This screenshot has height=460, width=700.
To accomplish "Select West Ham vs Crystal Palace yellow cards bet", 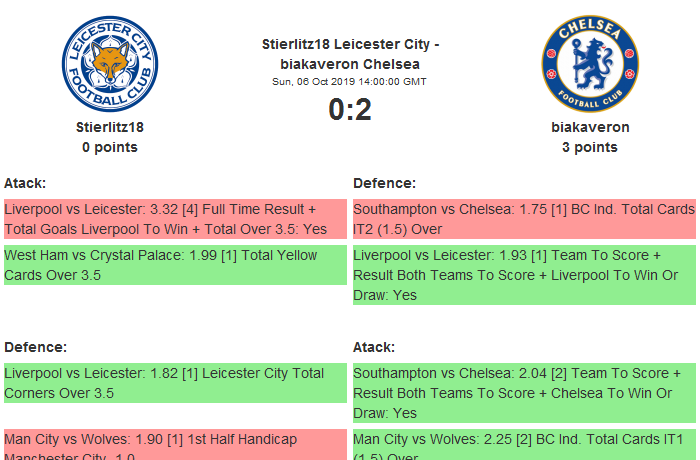I will point(175,265).
